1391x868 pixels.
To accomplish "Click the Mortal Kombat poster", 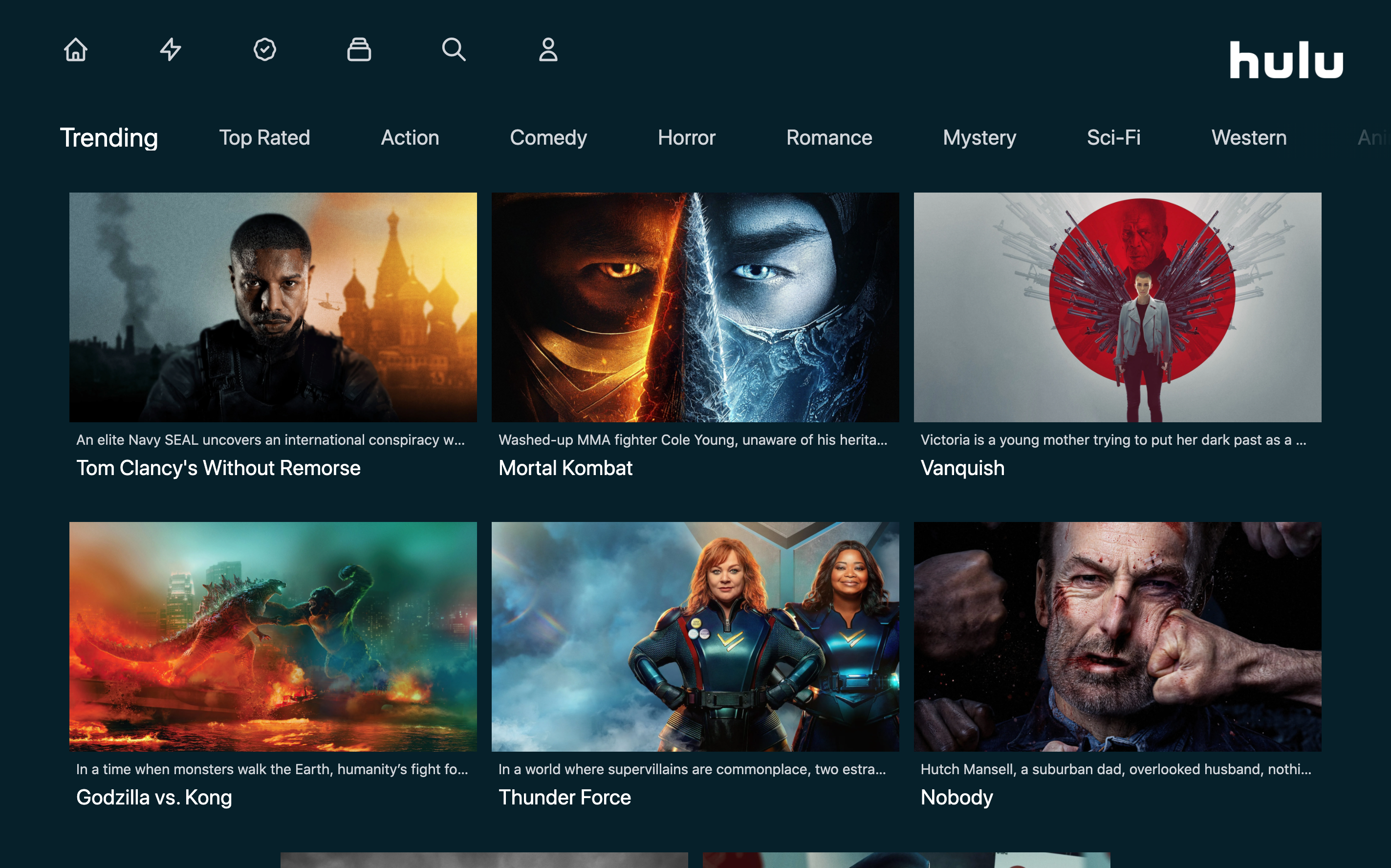I will [x=695, y=307].
